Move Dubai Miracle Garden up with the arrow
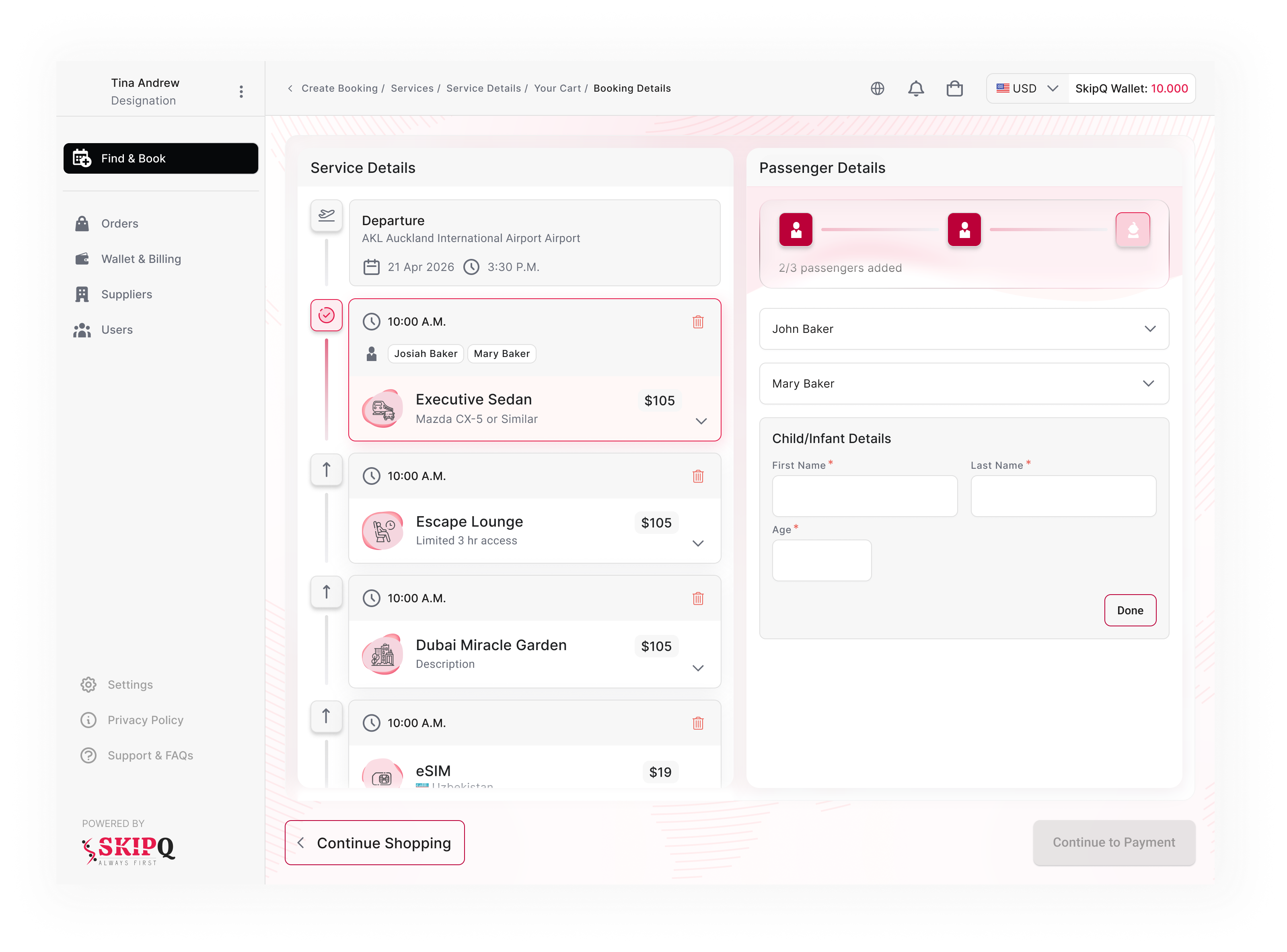1287x952 pixels. [x=326, y=592]
